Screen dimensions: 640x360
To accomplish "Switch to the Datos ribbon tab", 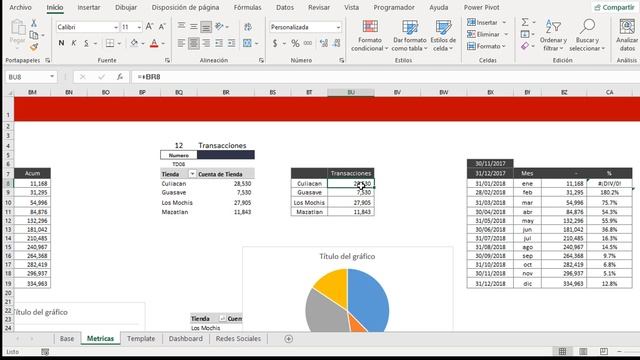I will [x=284, y=7].
